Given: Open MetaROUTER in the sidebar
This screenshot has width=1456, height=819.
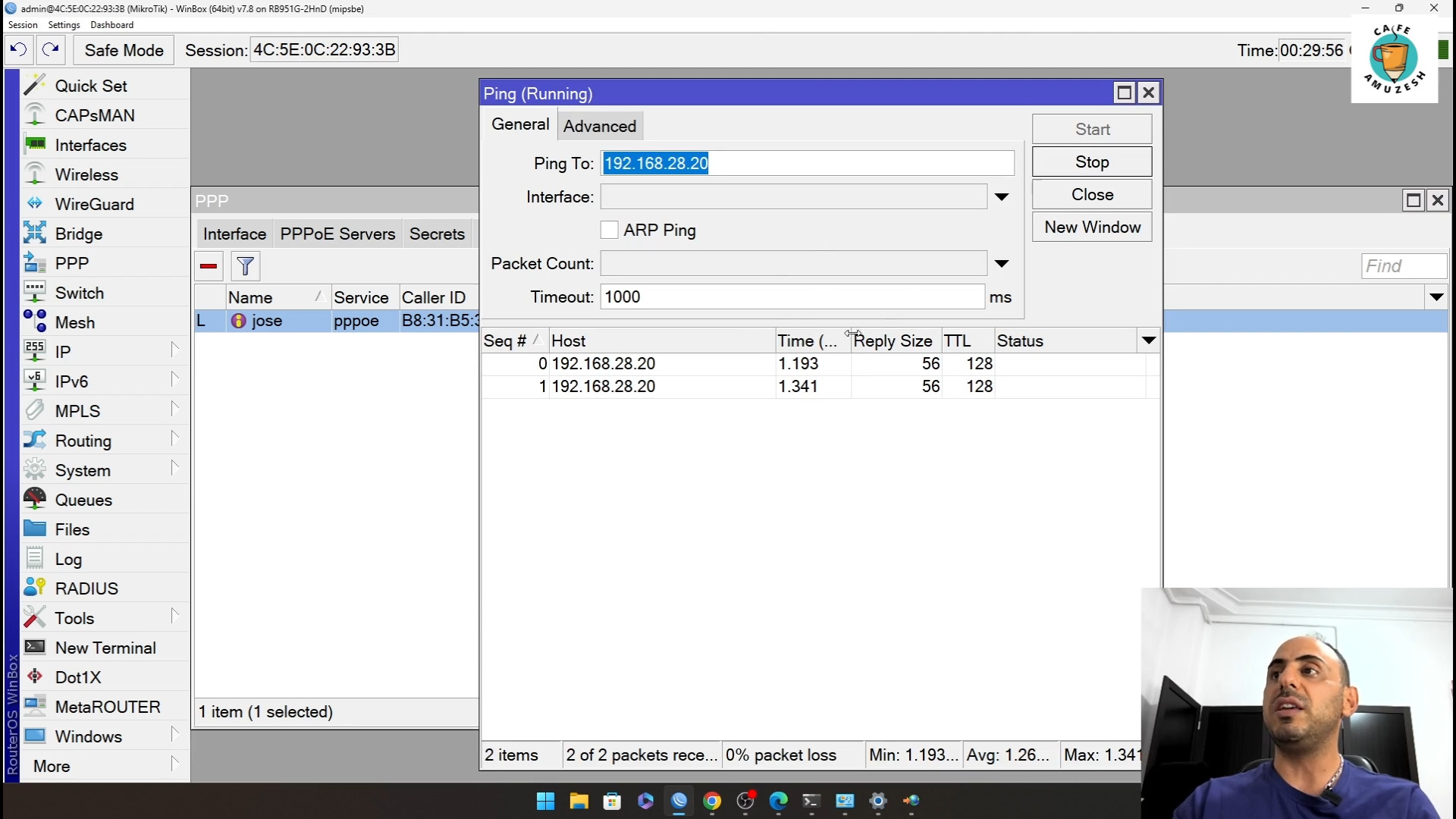Looking at the screenshot, I should coord(105,707).
